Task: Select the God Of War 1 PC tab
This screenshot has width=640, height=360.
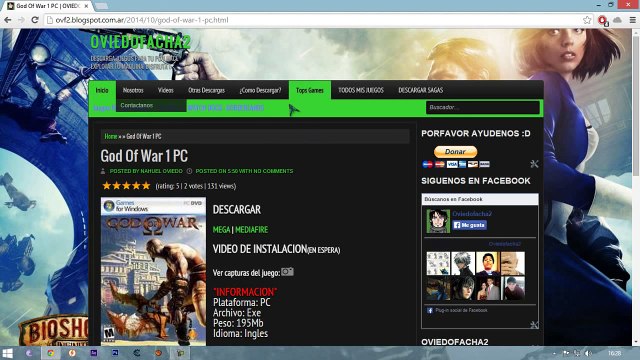Action: point(47,6)
